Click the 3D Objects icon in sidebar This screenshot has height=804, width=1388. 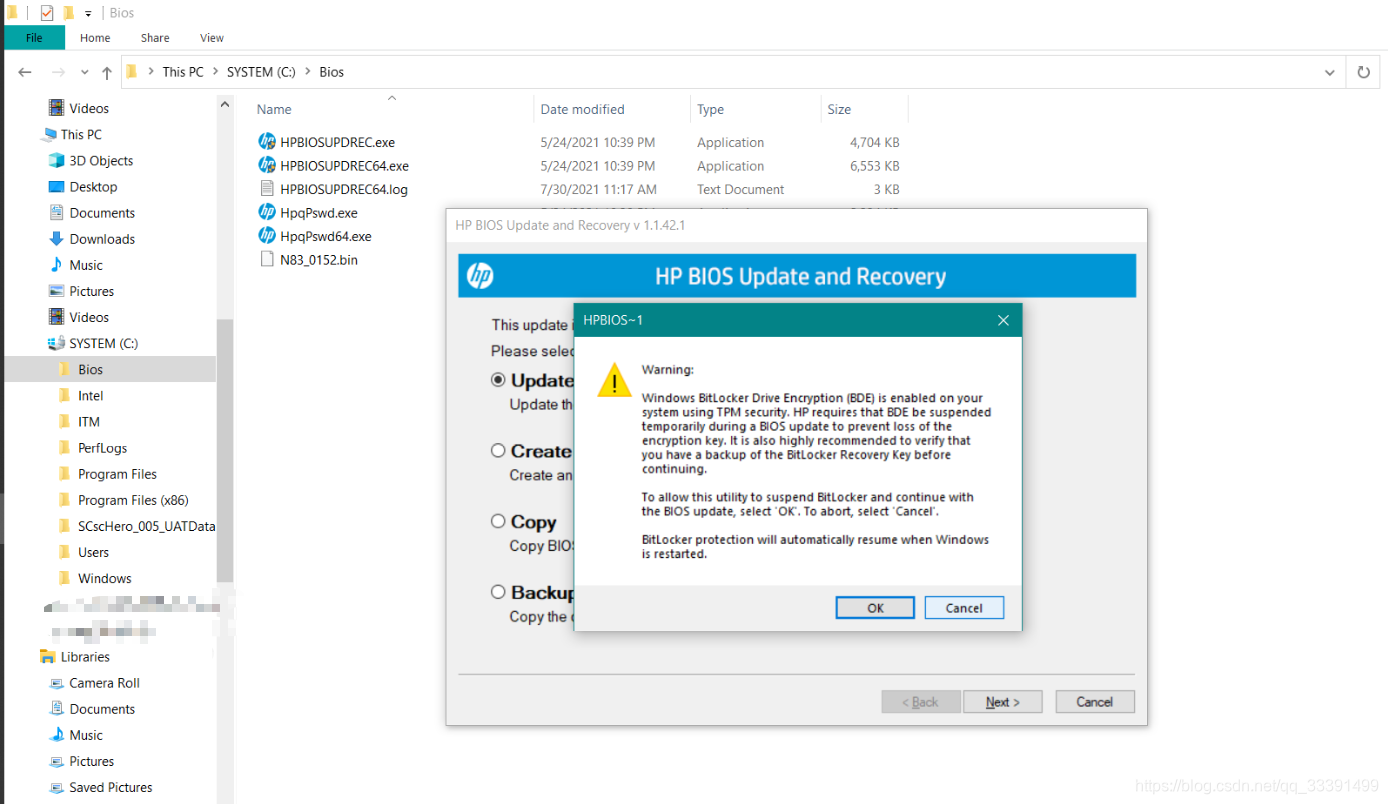click(57, 160)
